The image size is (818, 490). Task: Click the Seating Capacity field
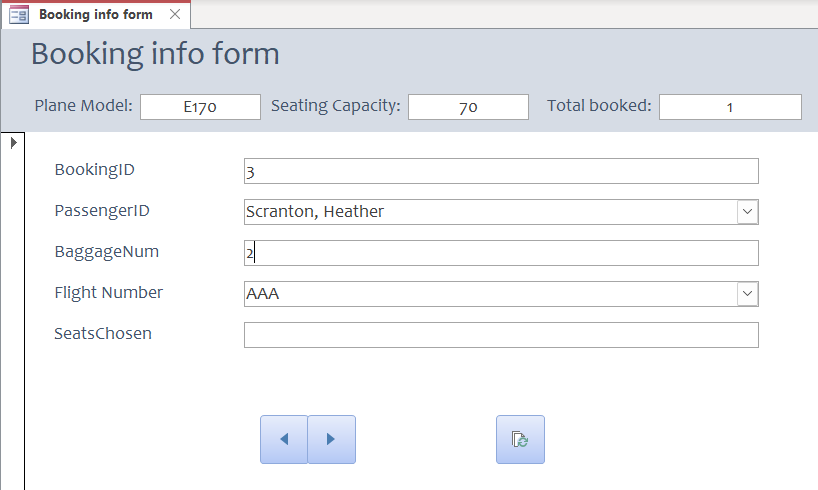point(468,107)
